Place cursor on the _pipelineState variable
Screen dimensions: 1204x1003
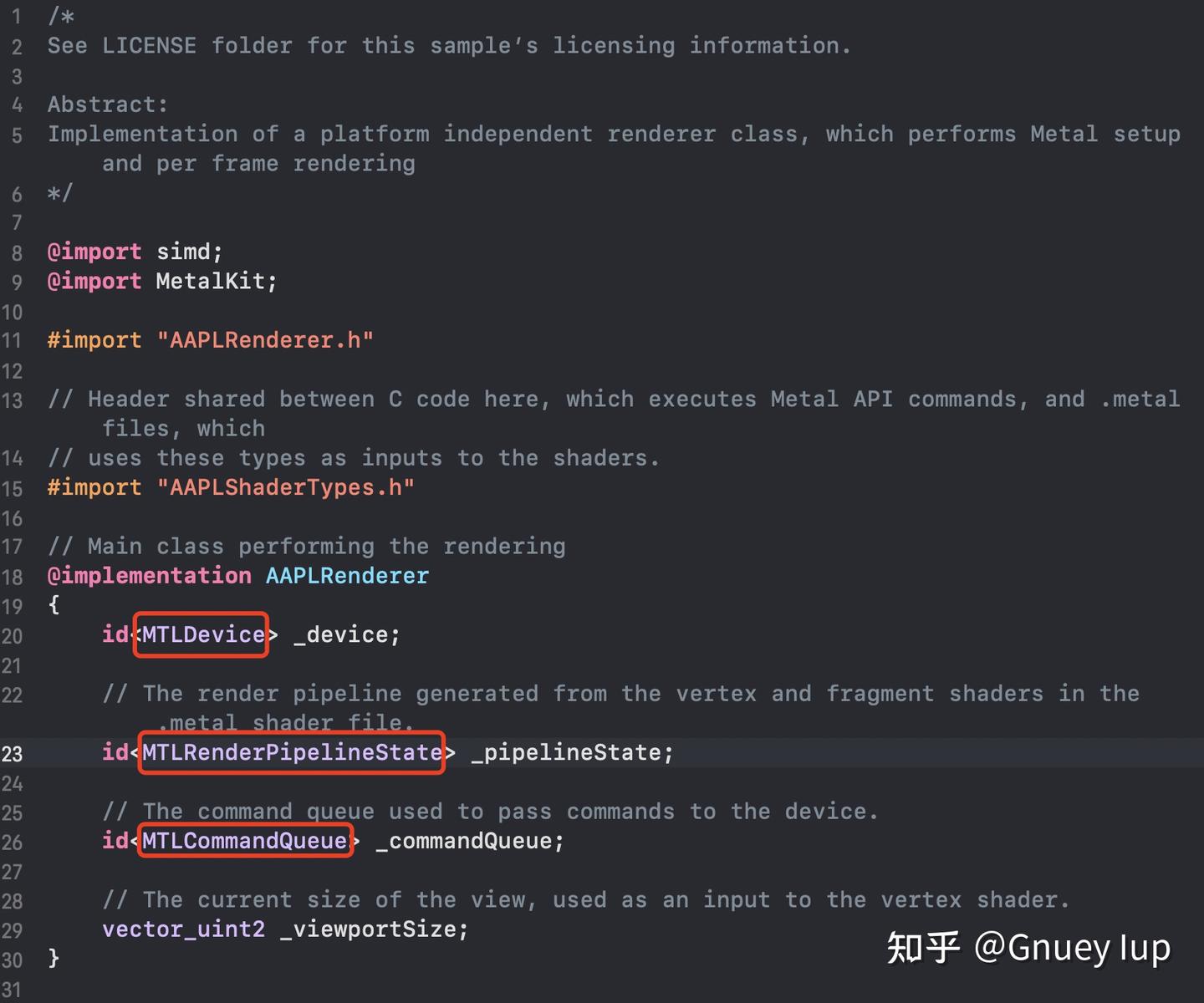566,752
